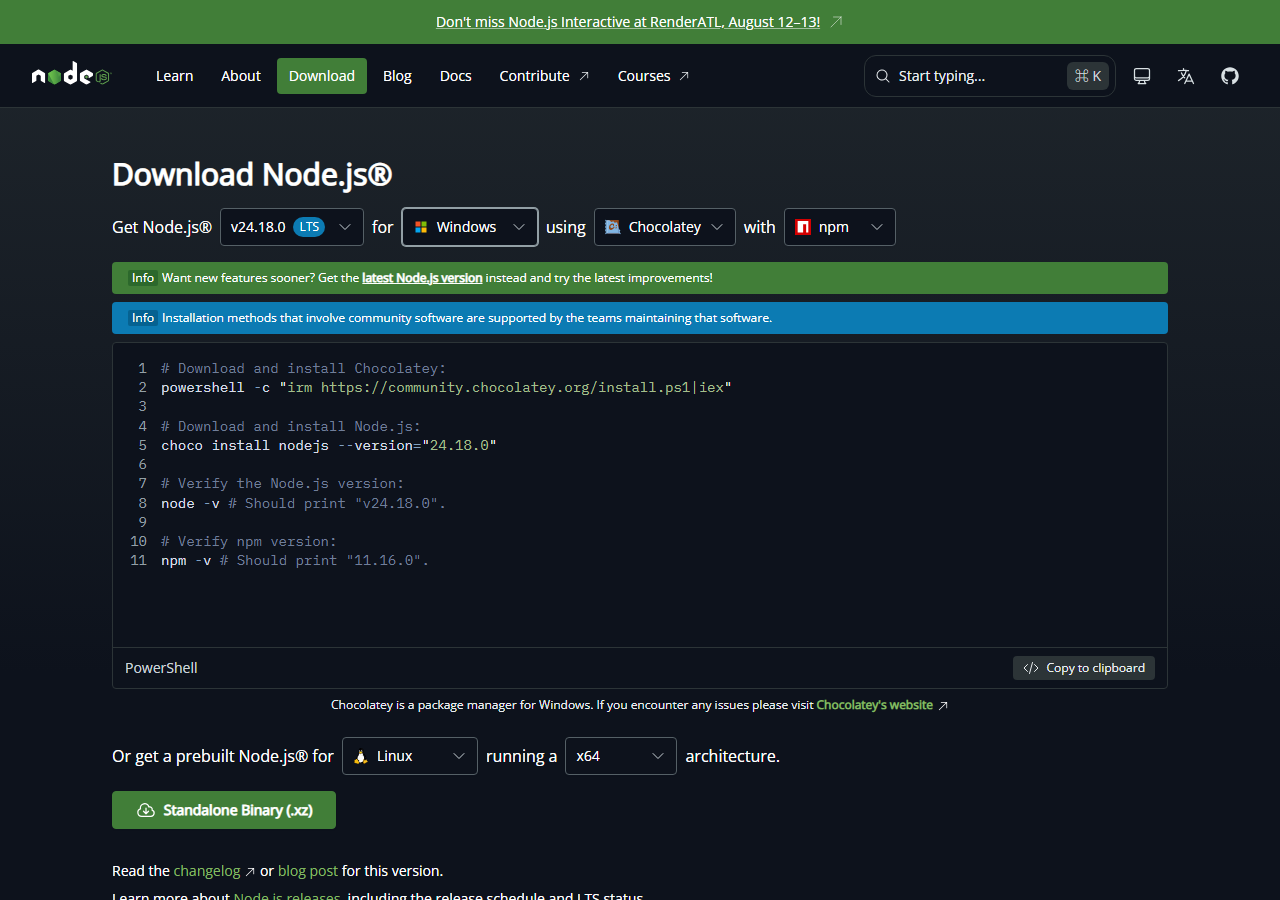This screenshot has height=900, width=1280.
Task: Click the LTS badge in the version selector
Action: click(x=309, y=227)
